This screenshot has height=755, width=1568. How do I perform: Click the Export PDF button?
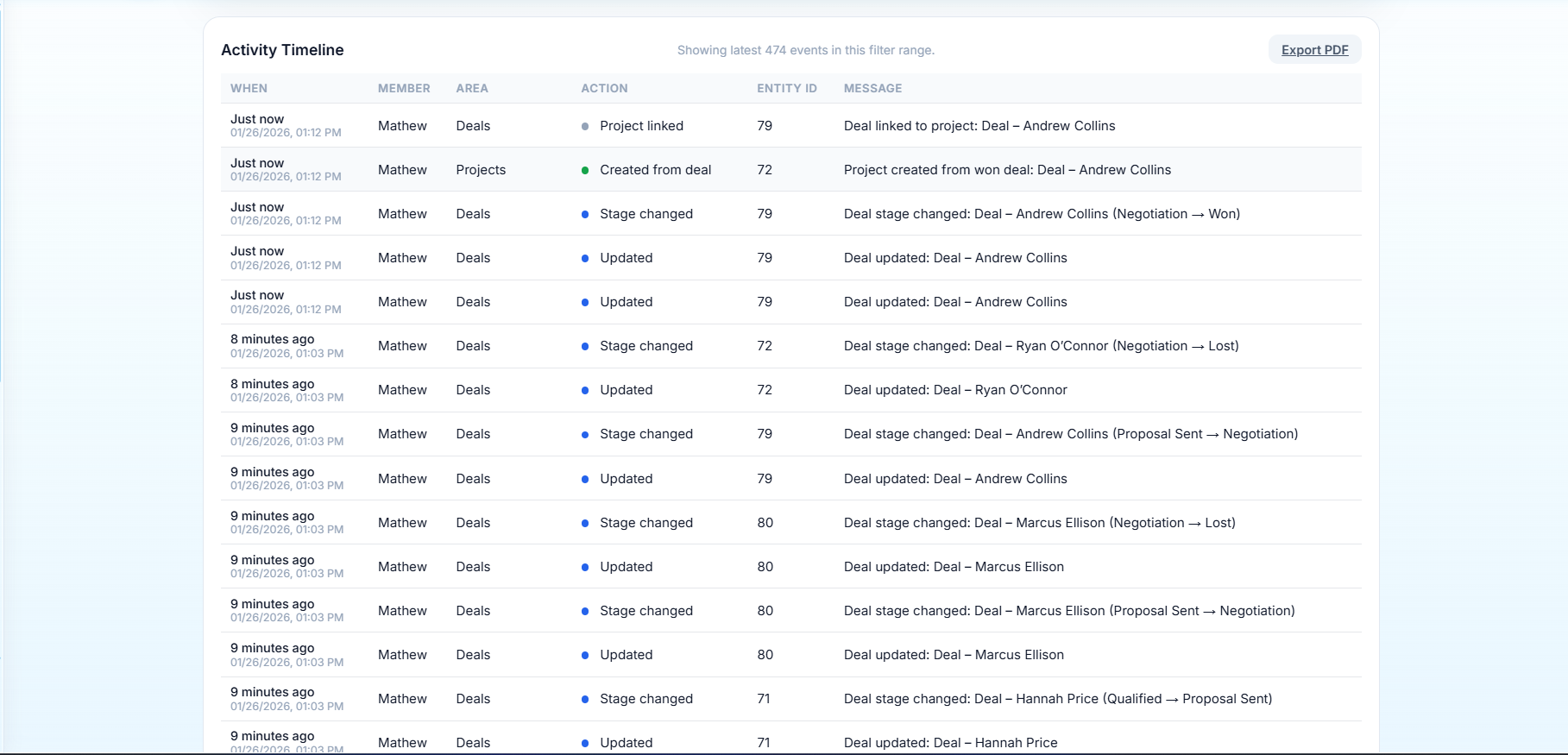click(x=1313, y=50)
